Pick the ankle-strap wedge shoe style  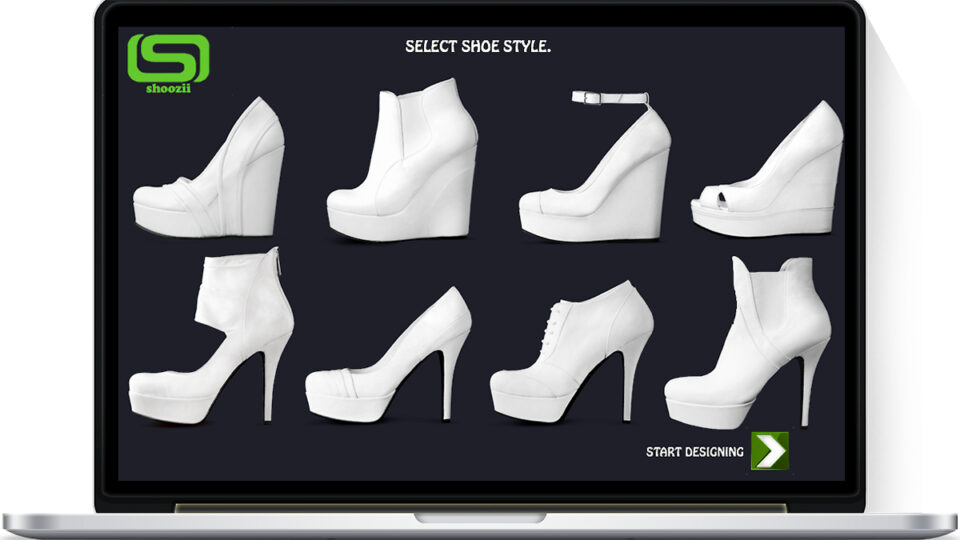595,165
